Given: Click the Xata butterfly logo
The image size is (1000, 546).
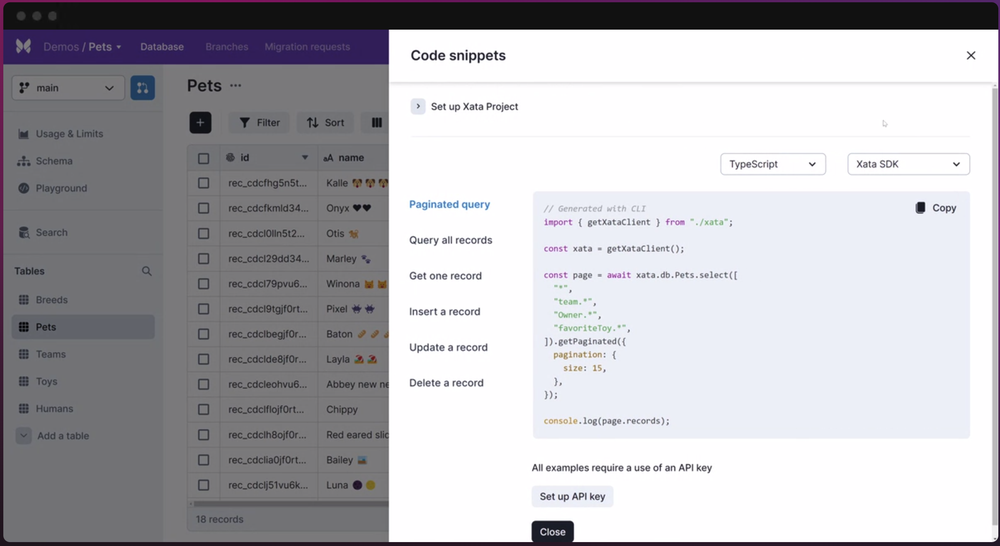Looking at the screenshot, I should 24,47.
